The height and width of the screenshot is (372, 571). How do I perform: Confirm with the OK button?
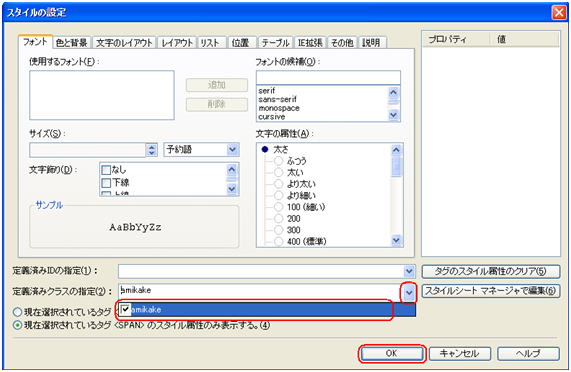coord(391,353)
